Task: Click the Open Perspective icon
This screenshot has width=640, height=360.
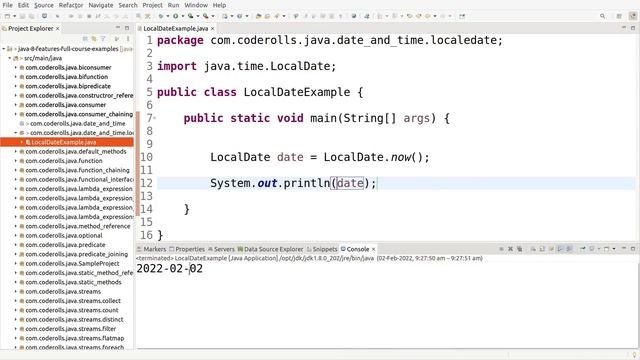Action: click(x=619, y=16)
